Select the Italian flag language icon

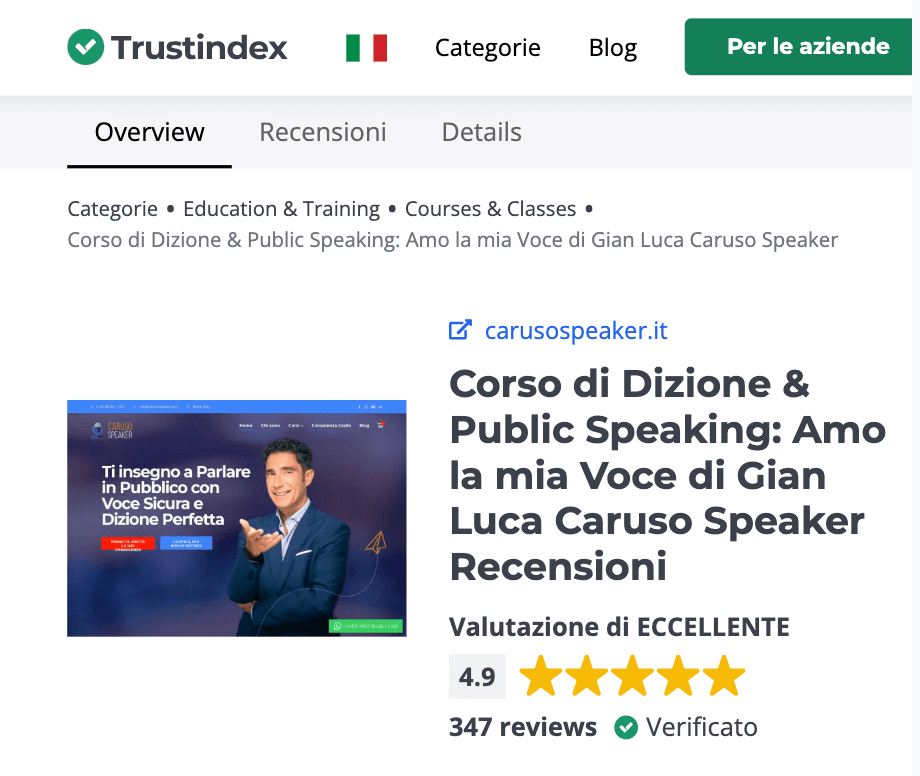(x=367, y=48)
